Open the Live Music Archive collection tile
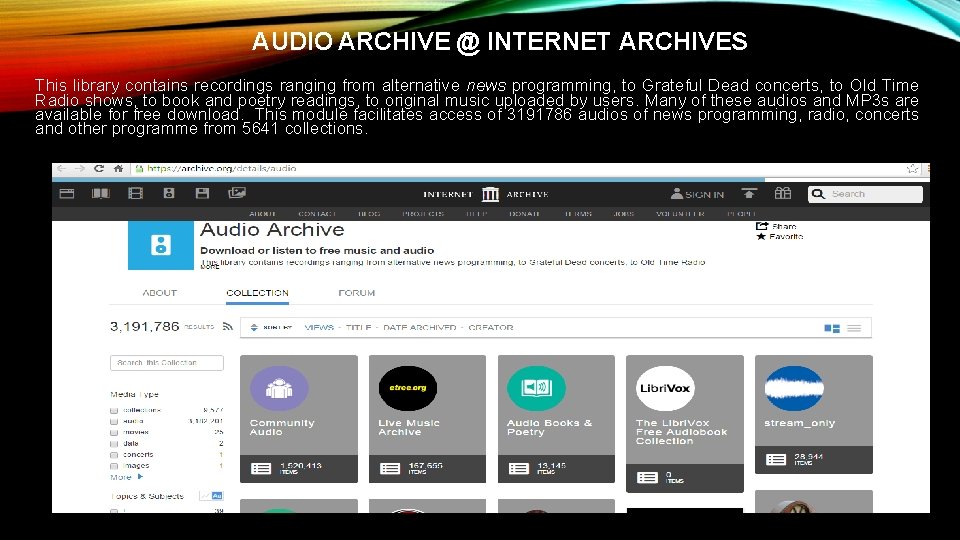The image size is (960, 540). 427,419
